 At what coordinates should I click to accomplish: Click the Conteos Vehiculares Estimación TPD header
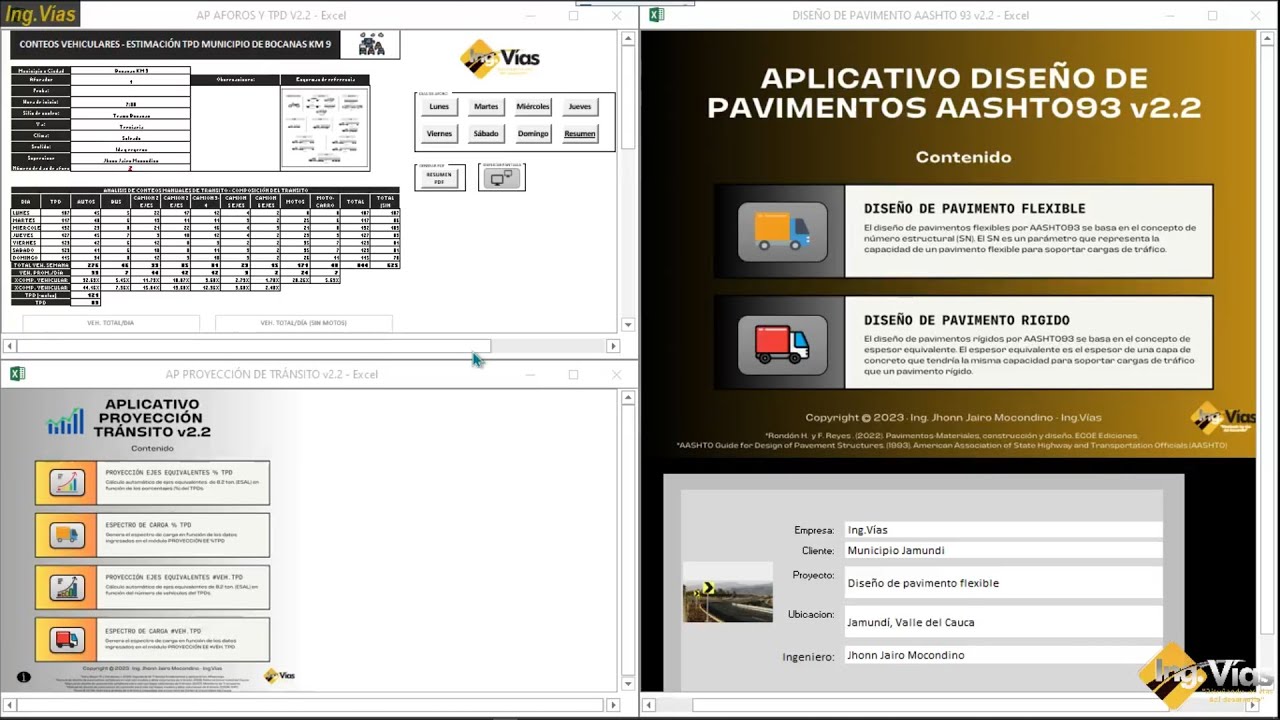click(175, 44)
